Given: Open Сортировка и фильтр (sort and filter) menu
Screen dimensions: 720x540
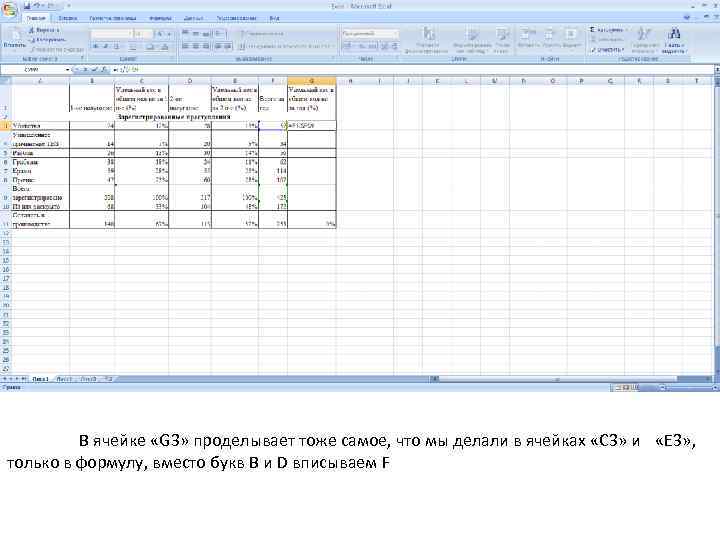Looking at the screenshot, I should point(644,40).
